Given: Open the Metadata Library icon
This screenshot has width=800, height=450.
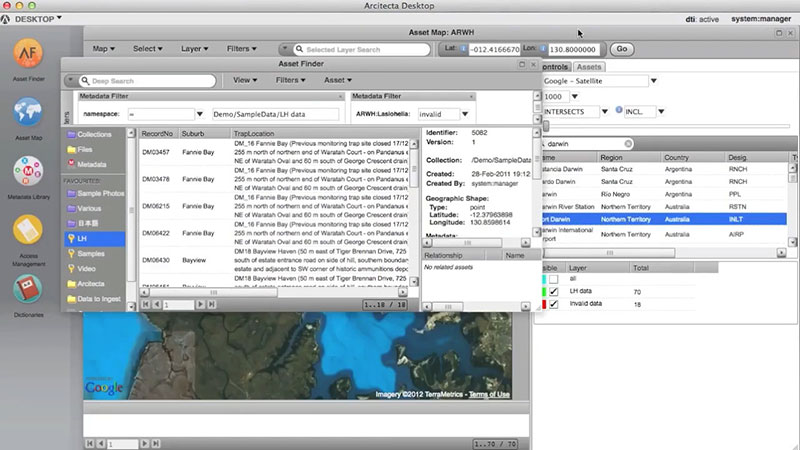Looking at the screenshot, I should (x=28, y=172).
